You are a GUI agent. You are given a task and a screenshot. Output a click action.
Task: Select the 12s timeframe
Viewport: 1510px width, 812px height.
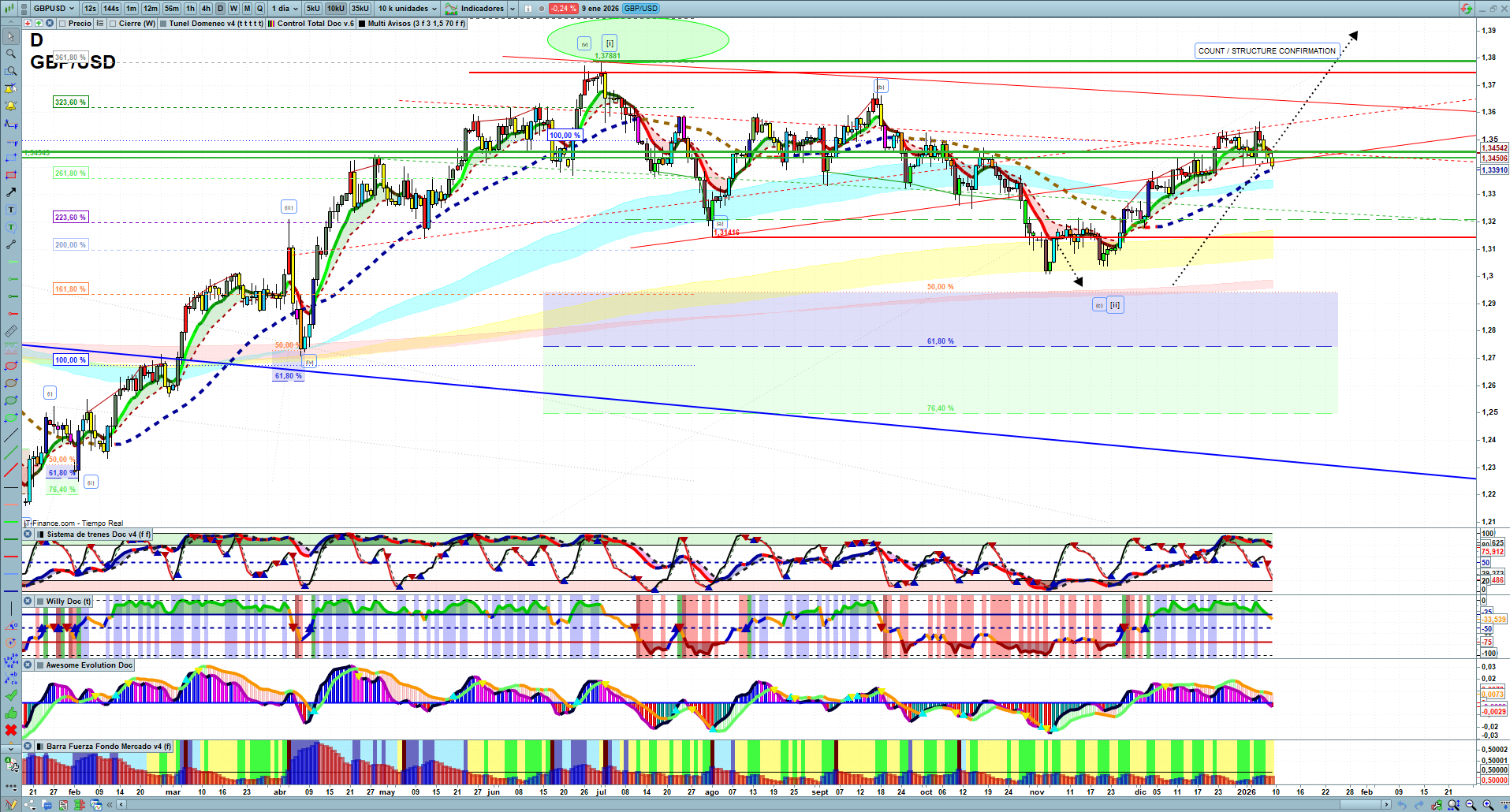pyautogui.click(x=90, y=9)
